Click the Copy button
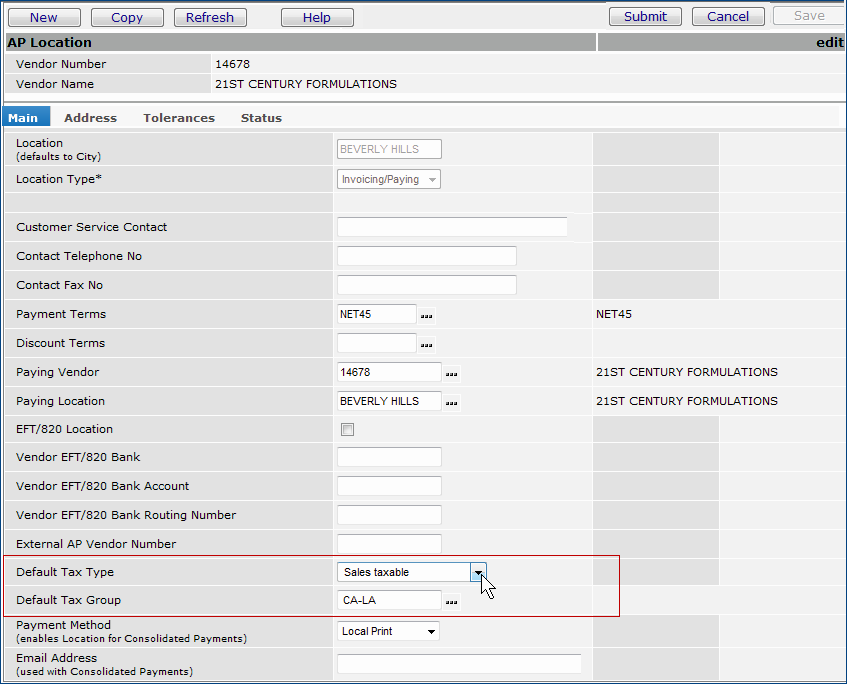The image size is (847, 684). point(127,18)
